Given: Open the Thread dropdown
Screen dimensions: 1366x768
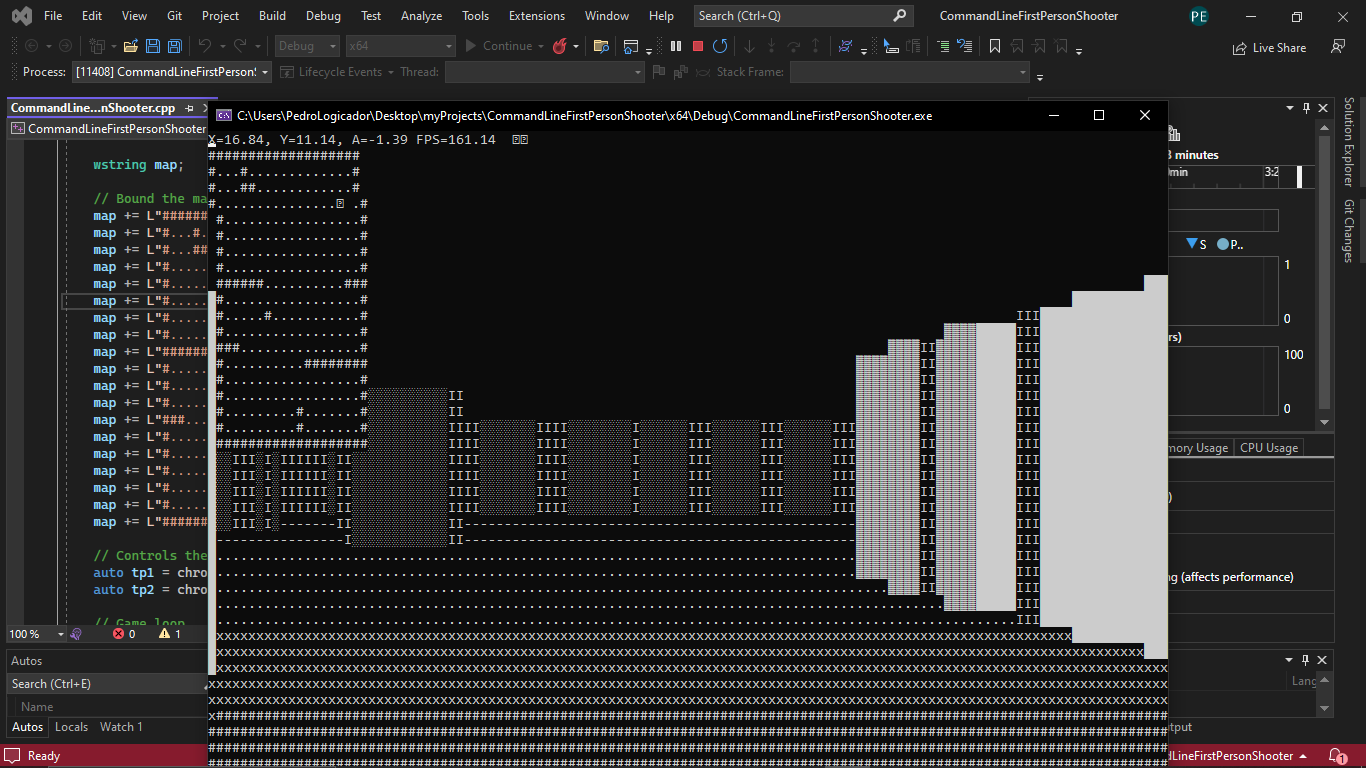Looking at the screenshot, I should pos(545,72).
